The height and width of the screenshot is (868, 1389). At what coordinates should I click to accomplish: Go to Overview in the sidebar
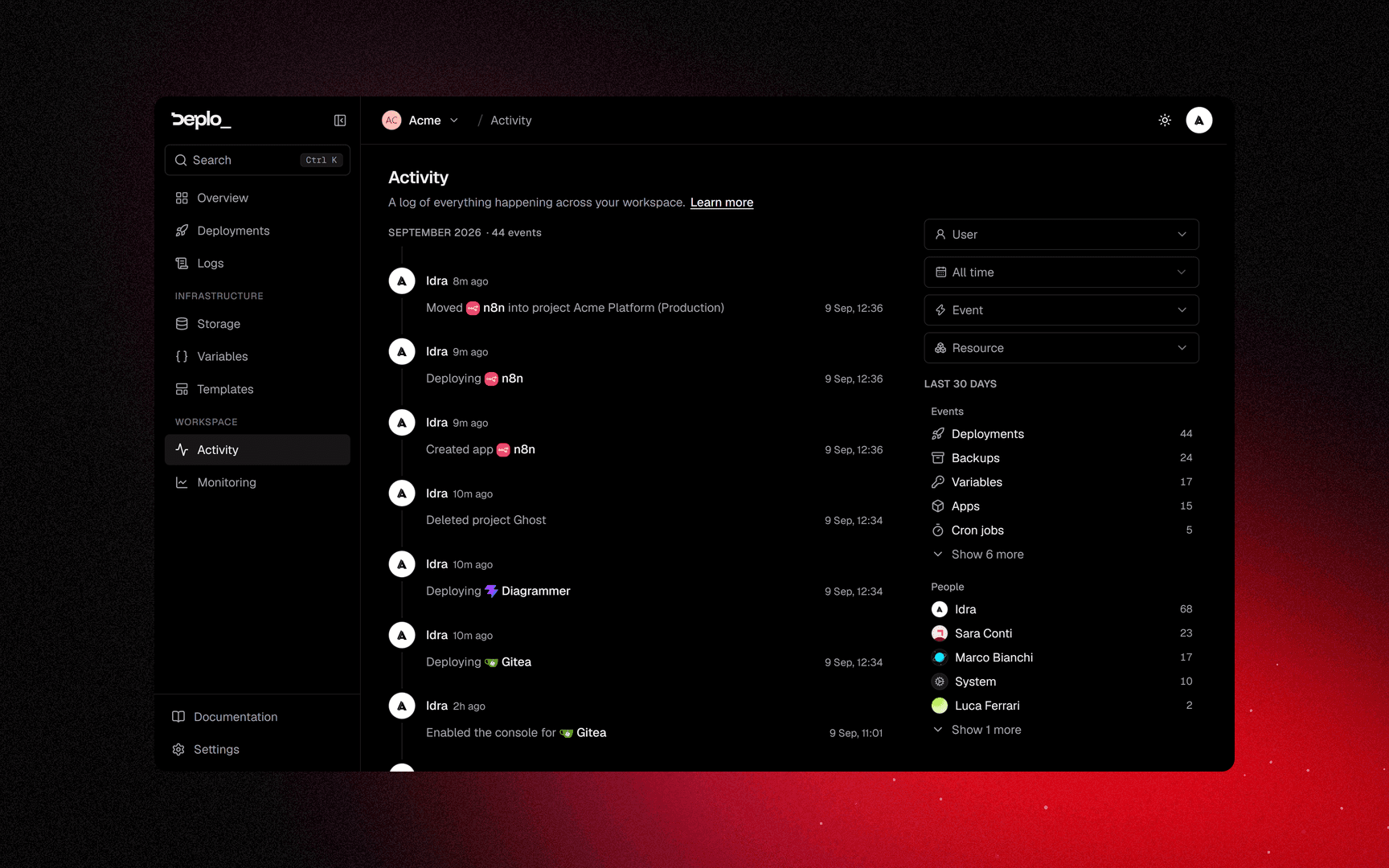click(x=257, y=198)
